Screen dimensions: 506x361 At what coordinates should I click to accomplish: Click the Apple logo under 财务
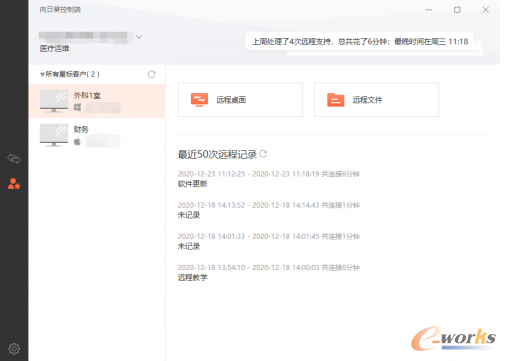(x=77, y=141)
